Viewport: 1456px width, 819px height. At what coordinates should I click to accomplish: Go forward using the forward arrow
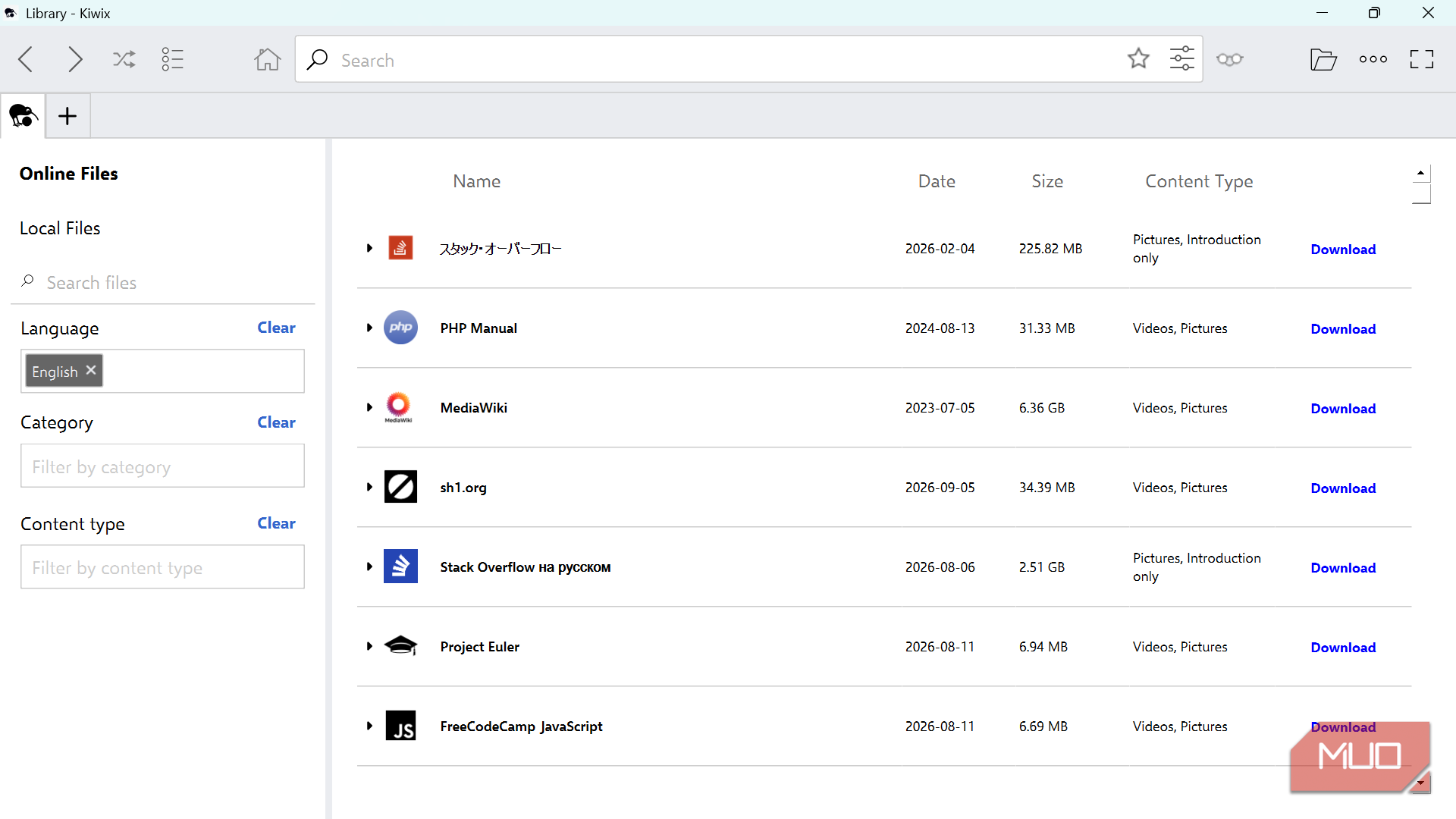[74, 59]
